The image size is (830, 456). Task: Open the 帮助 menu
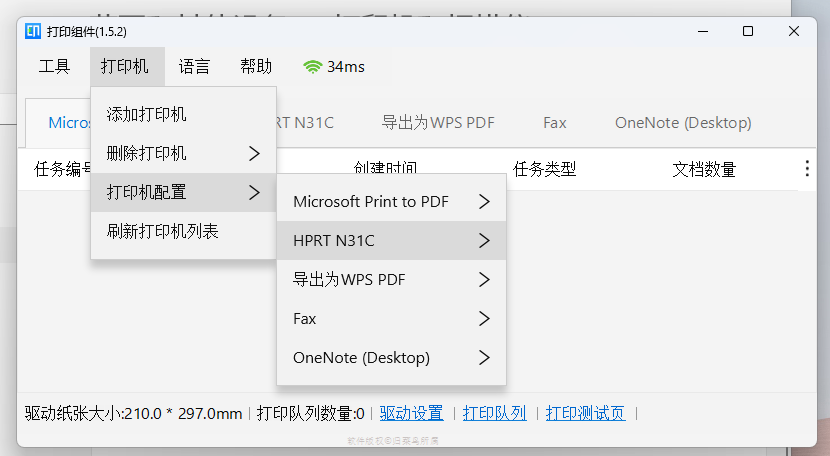[256, 67]
